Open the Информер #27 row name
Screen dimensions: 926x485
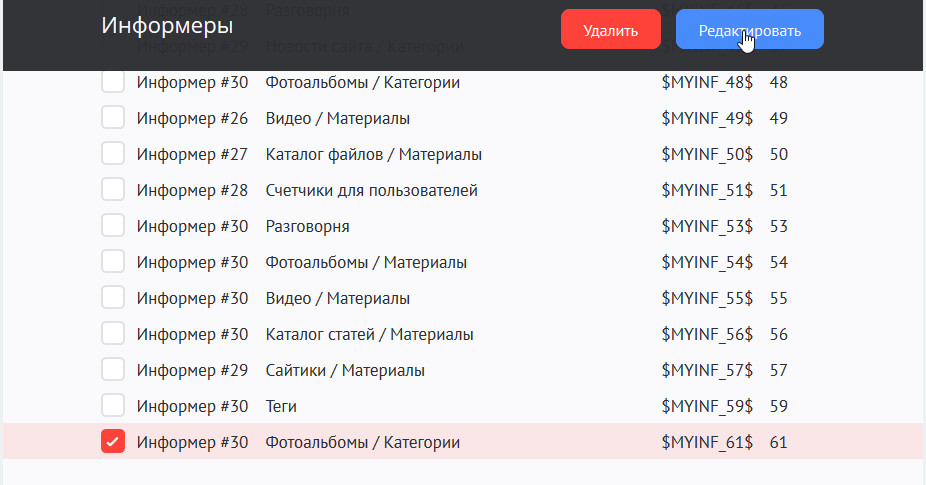(192, 154)
